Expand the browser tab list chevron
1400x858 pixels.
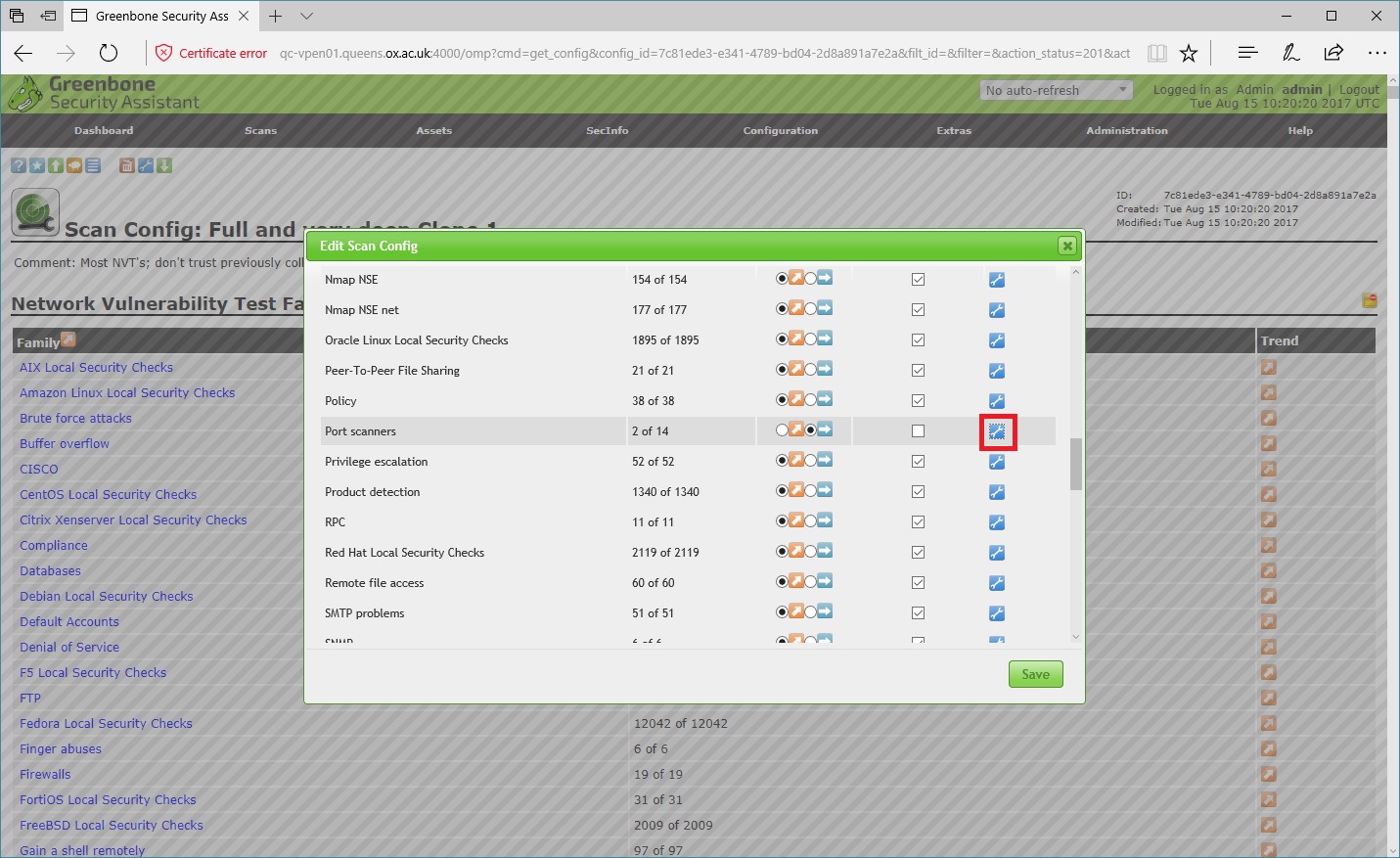coord(307,16)
